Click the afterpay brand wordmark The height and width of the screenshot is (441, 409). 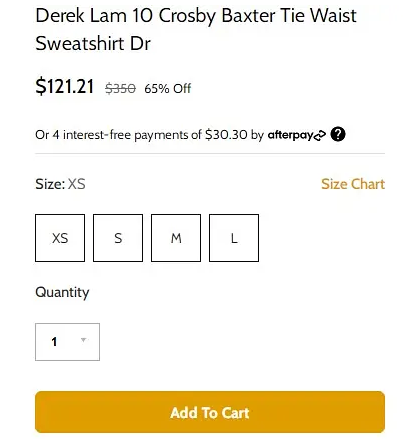(x=291, y=135)
